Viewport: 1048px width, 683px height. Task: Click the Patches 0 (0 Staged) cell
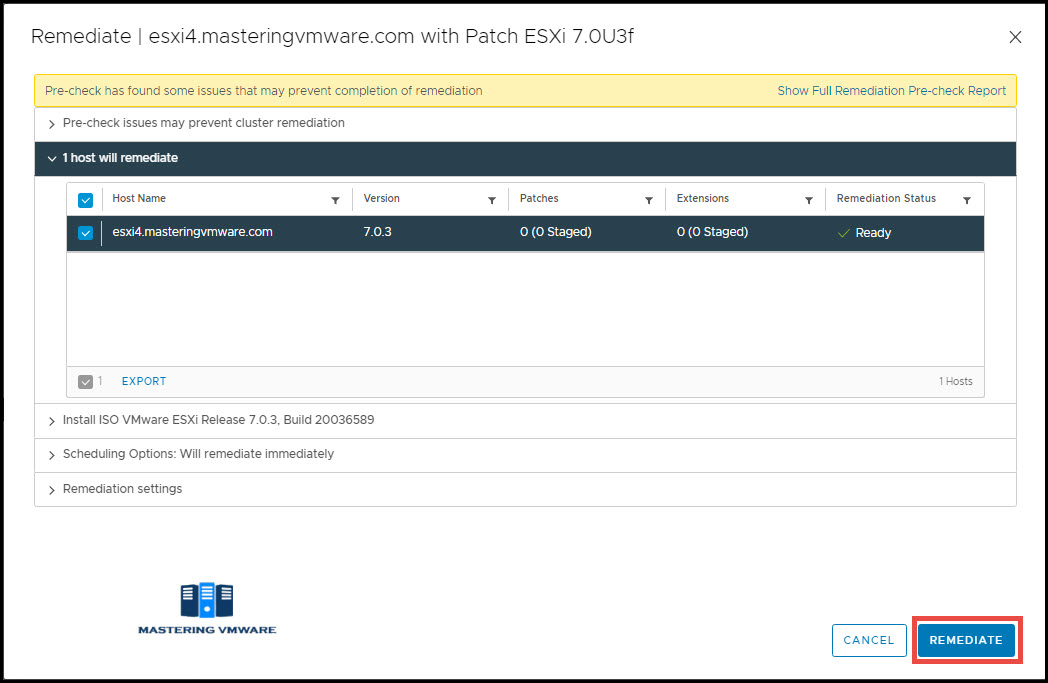pyautogui.click(x=555, y=232)
